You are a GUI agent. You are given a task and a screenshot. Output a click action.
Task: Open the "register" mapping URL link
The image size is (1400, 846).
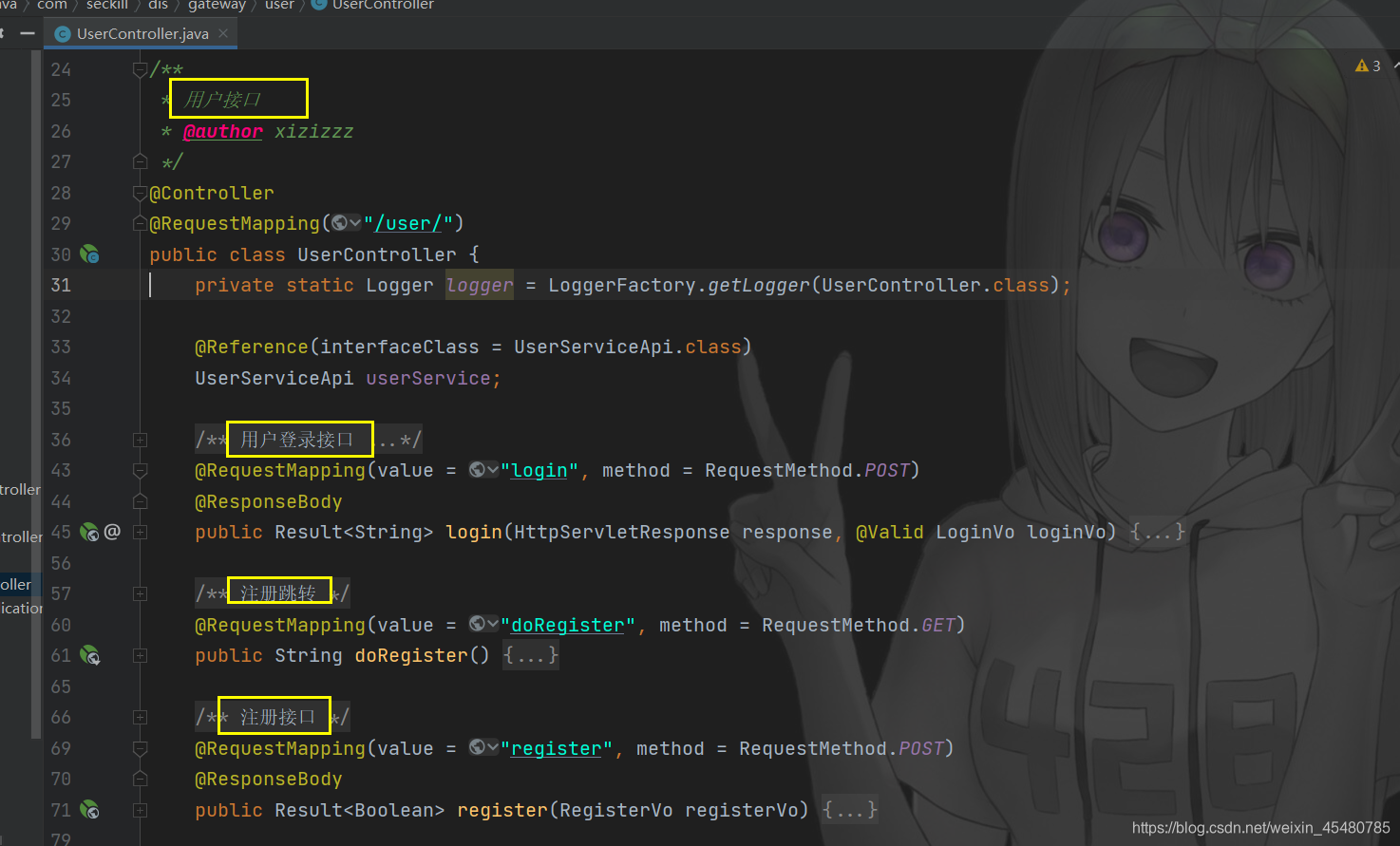tap(557, 748)
